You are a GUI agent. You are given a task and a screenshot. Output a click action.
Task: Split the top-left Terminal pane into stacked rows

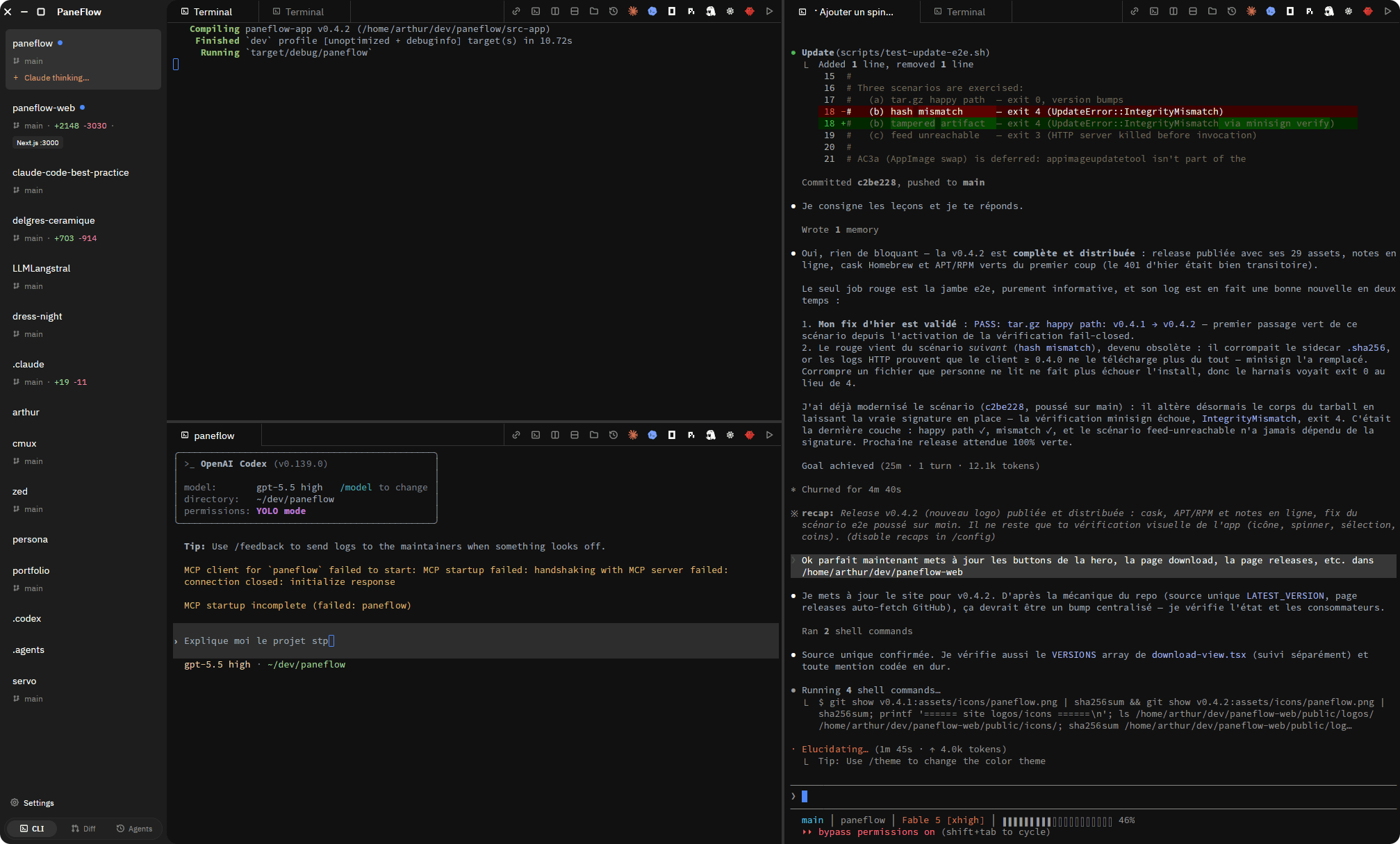point(575,12)
